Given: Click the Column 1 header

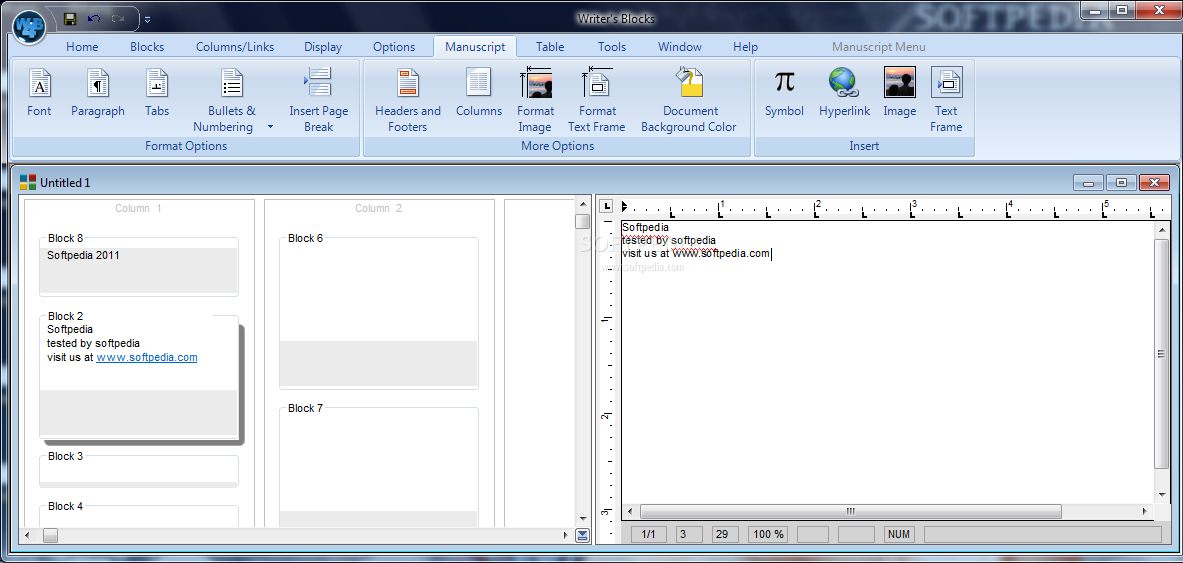Looking at the screenshot, I should pyautogui.click(x=138, y=208).
